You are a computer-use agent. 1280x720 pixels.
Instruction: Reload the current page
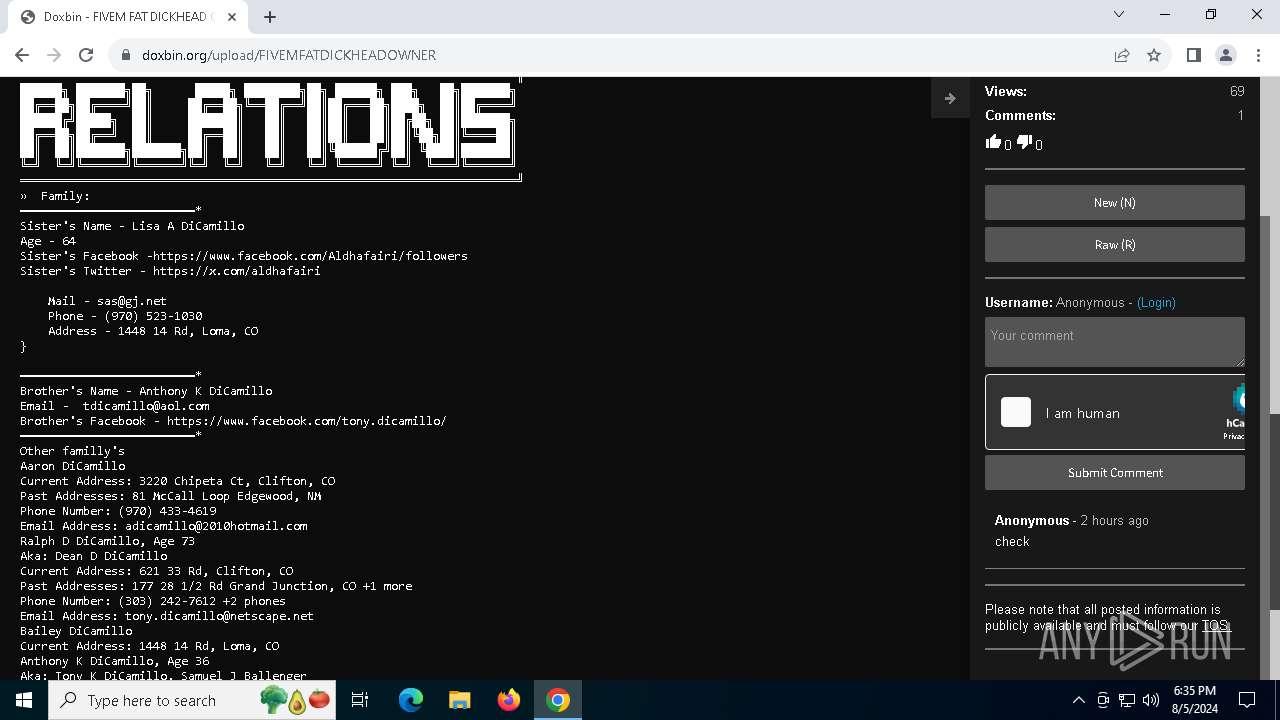pos(86,55)
